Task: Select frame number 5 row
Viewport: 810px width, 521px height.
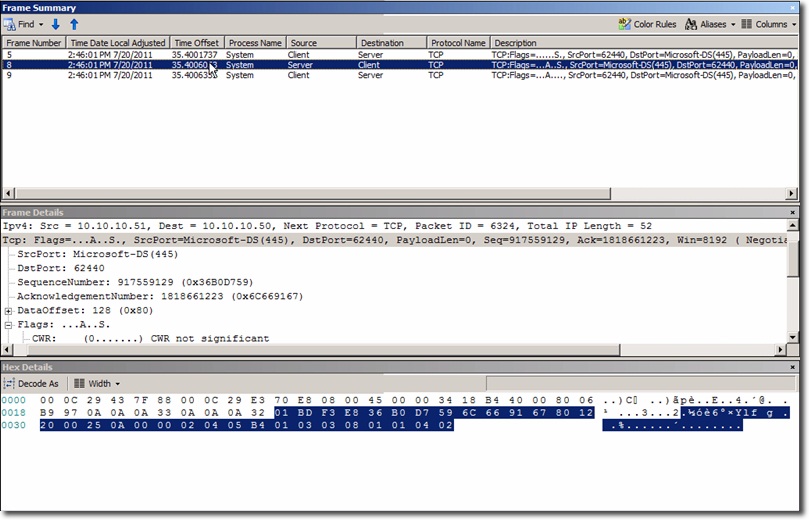Action: point(400,55)
